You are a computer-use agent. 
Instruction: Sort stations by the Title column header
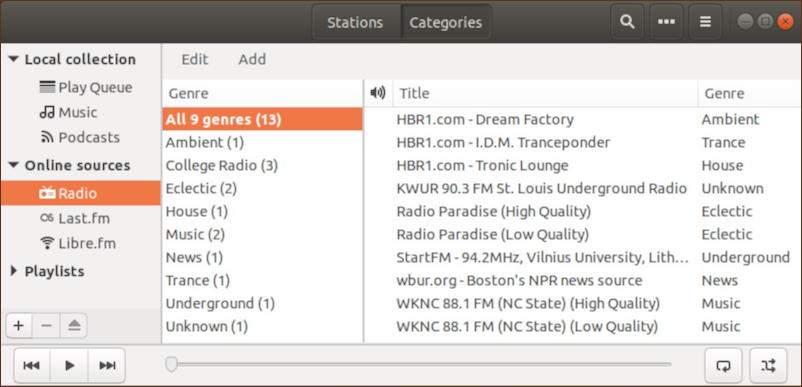tap(545, 93)
